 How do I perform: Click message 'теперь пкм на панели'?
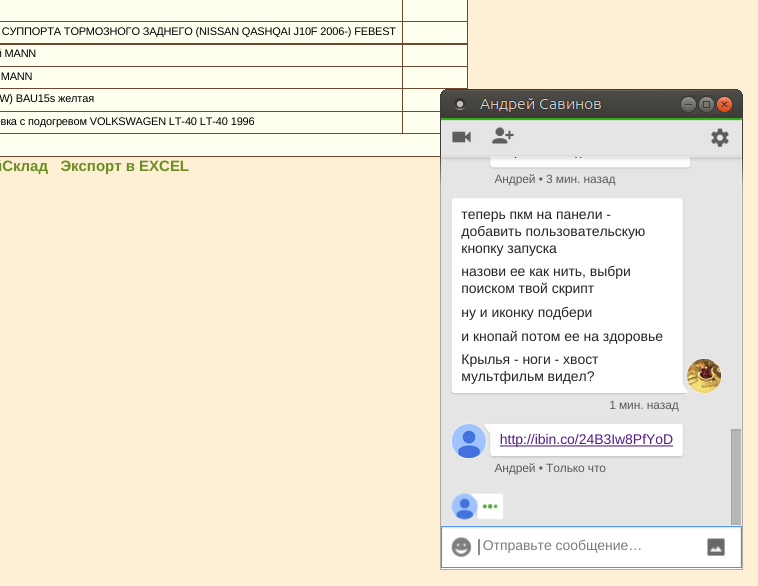(553, 232)
